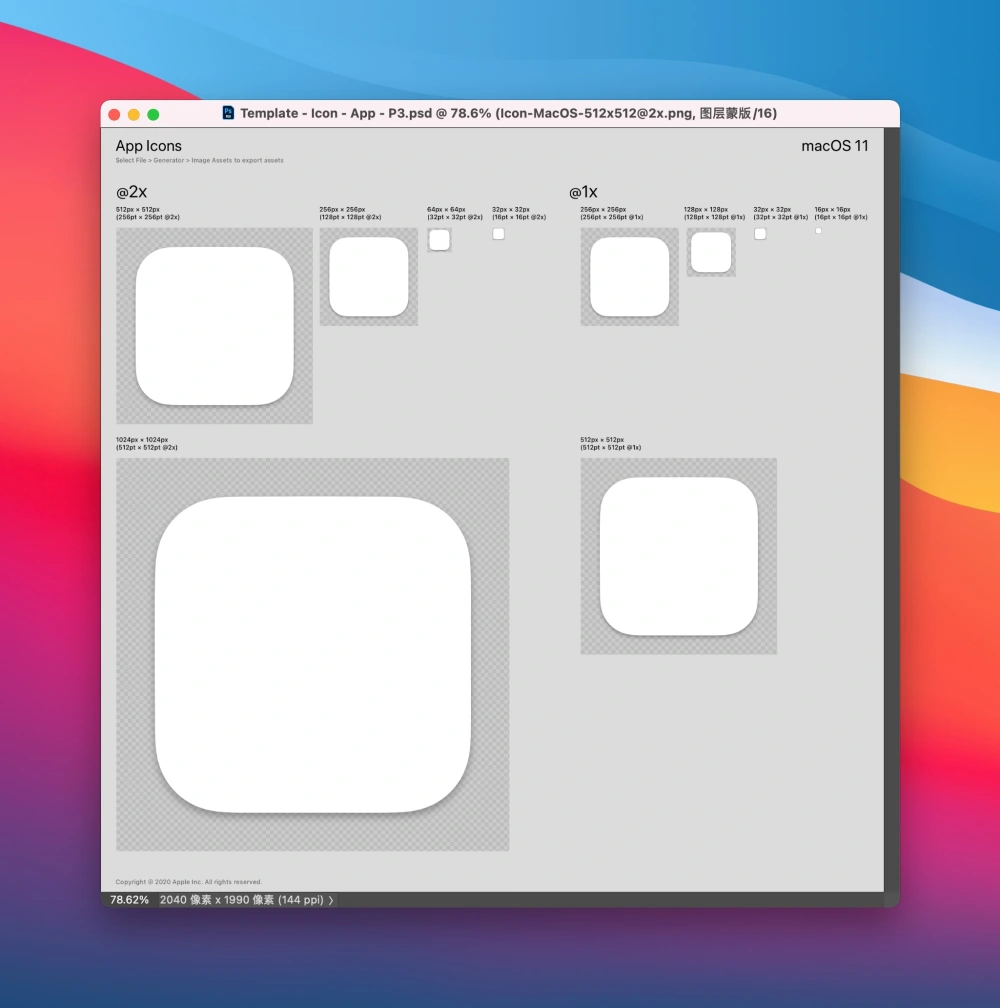This screenshot has width=1000, height=1008.
Task: Click the document dimensions status text
Action: pos(242,900)
